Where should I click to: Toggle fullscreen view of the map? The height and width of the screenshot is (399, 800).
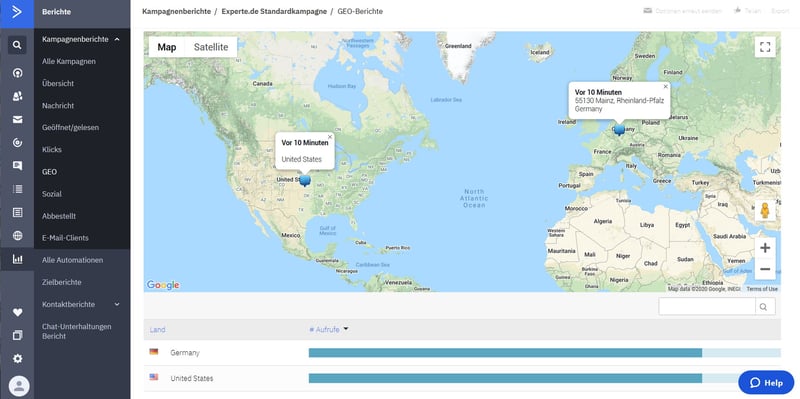[765, 47]
